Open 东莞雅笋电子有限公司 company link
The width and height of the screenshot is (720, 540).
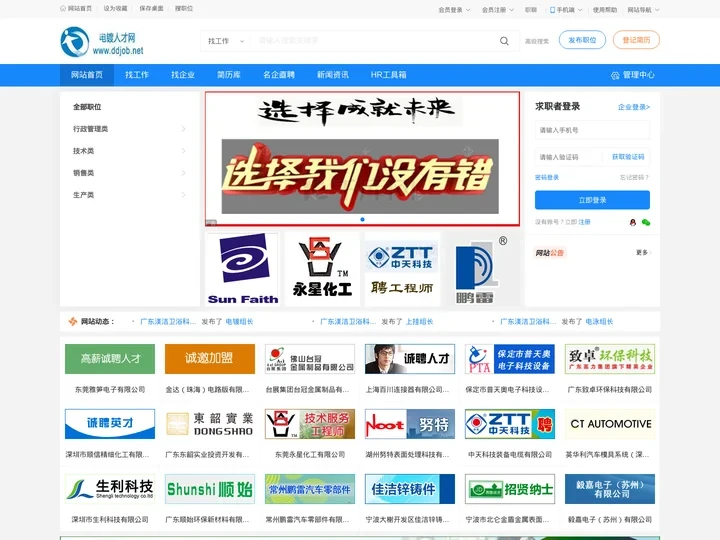click(110, 389)
